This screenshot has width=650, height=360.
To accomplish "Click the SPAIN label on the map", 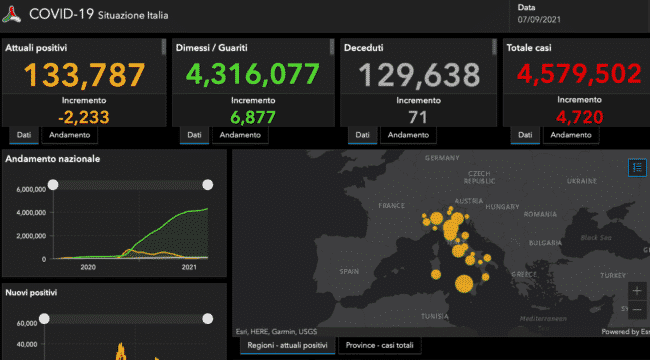I will point(349,272).
